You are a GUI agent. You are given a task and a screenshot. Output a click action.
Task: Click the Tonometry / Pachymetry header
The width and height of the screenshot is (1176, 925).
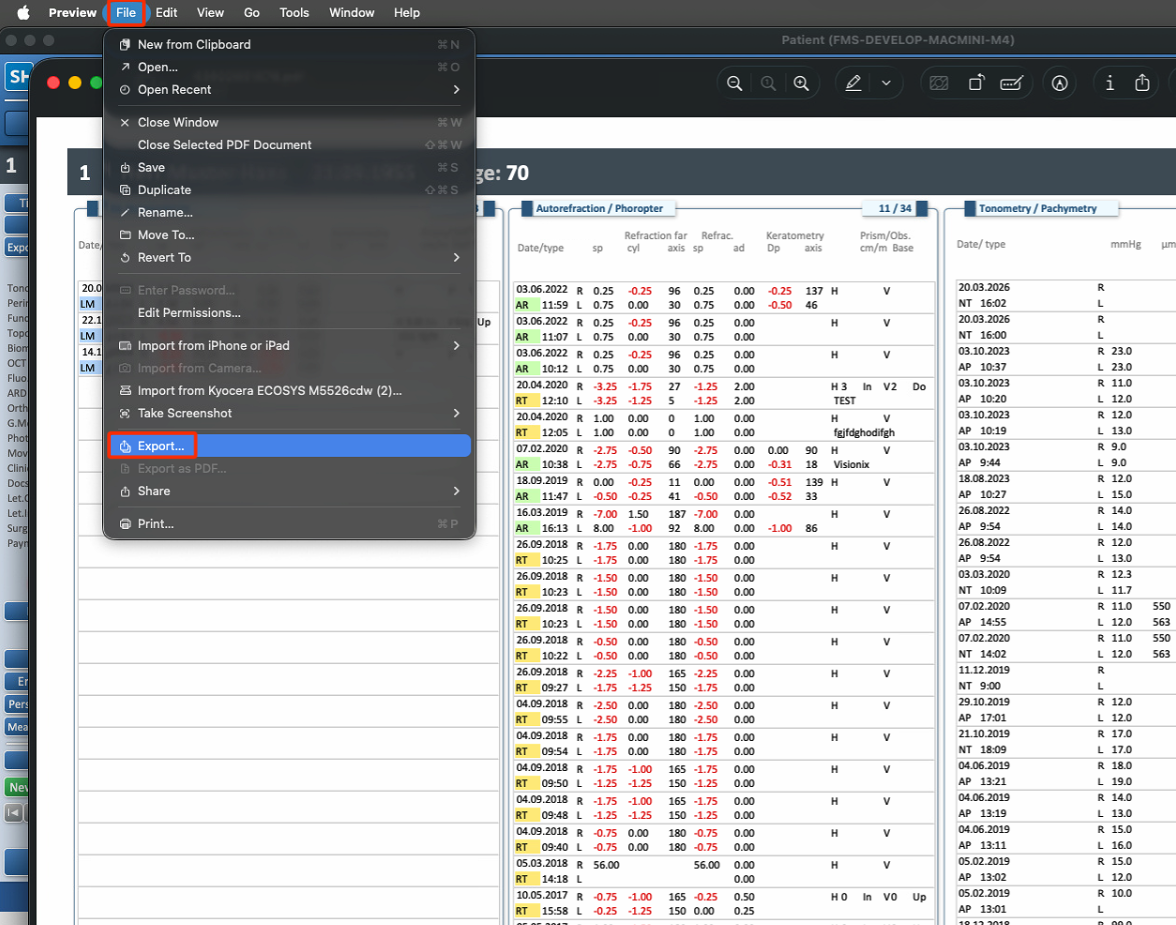click(x=1037, y=209)
